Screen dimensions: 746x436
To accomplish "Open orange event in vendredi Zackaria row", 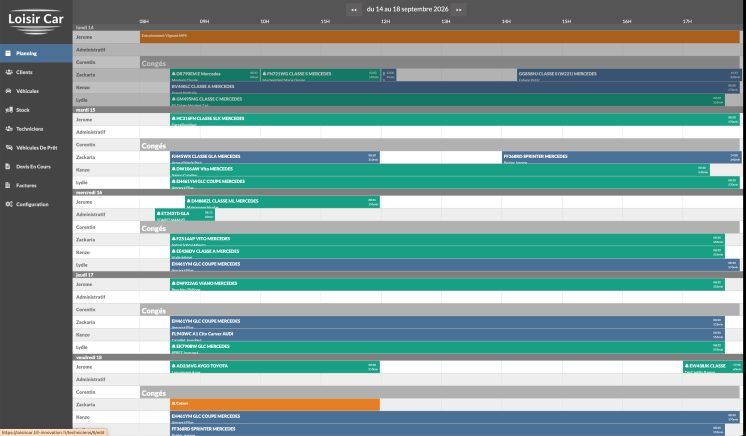I will [x=275, y=405].
